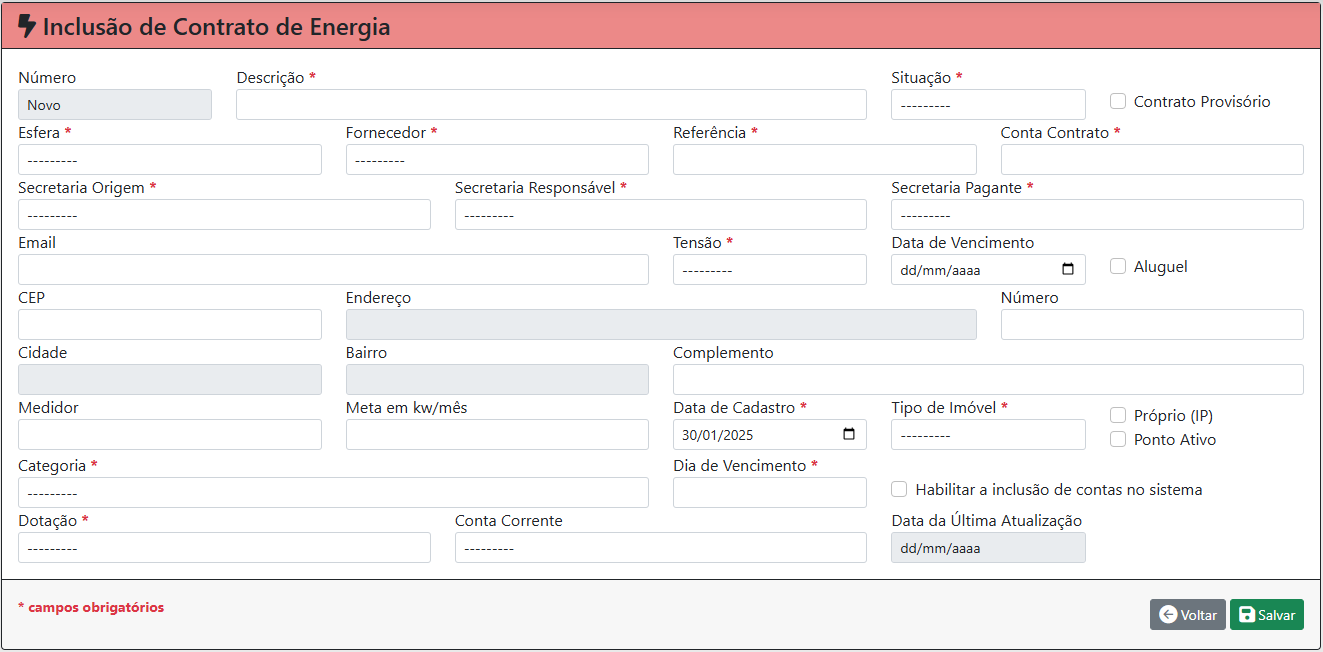
Task: Select a Secretaria Responsável option
Action: (x=660, y=215)
